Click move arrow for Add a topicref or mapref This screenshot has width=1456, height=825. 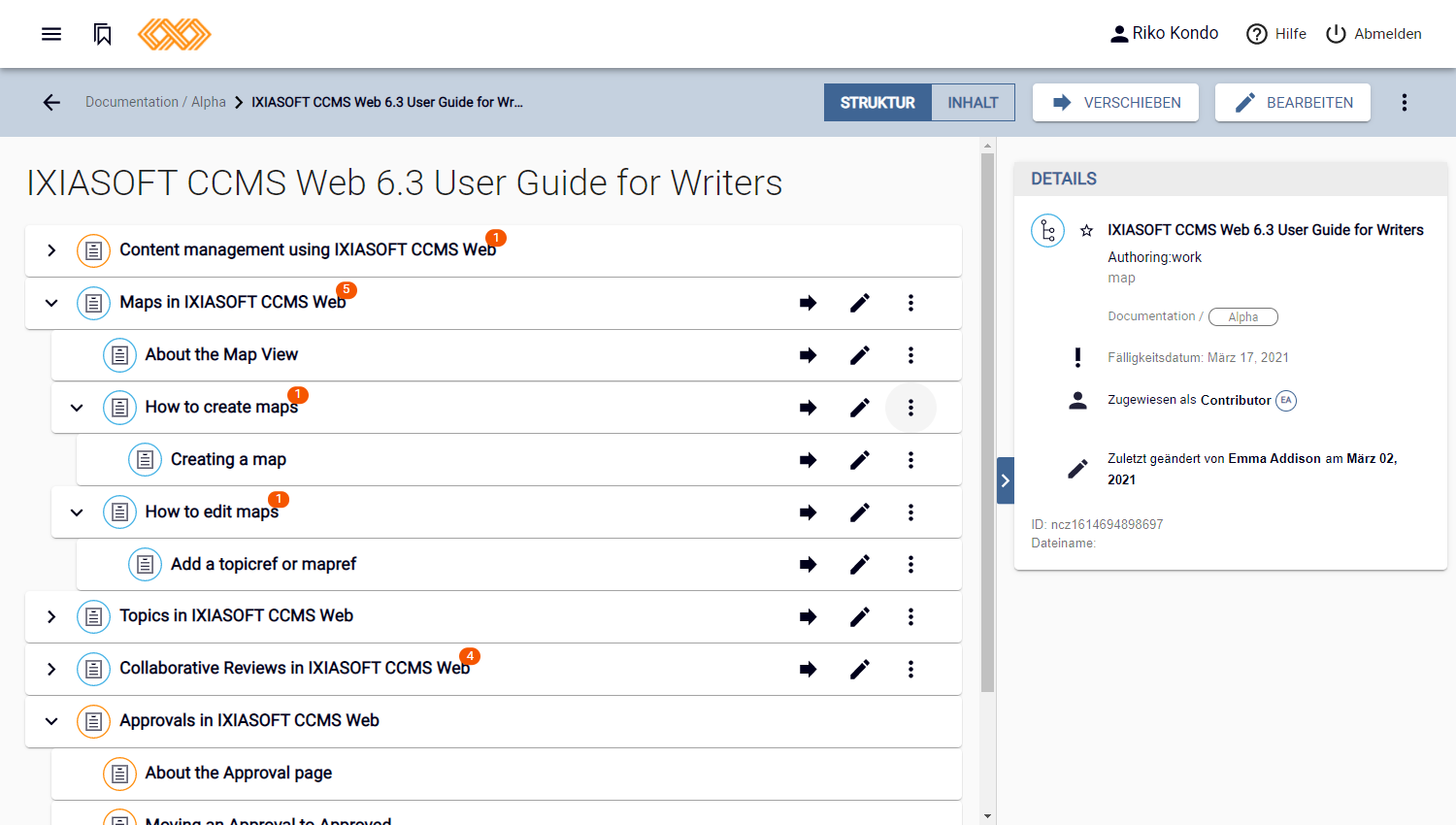808,564
